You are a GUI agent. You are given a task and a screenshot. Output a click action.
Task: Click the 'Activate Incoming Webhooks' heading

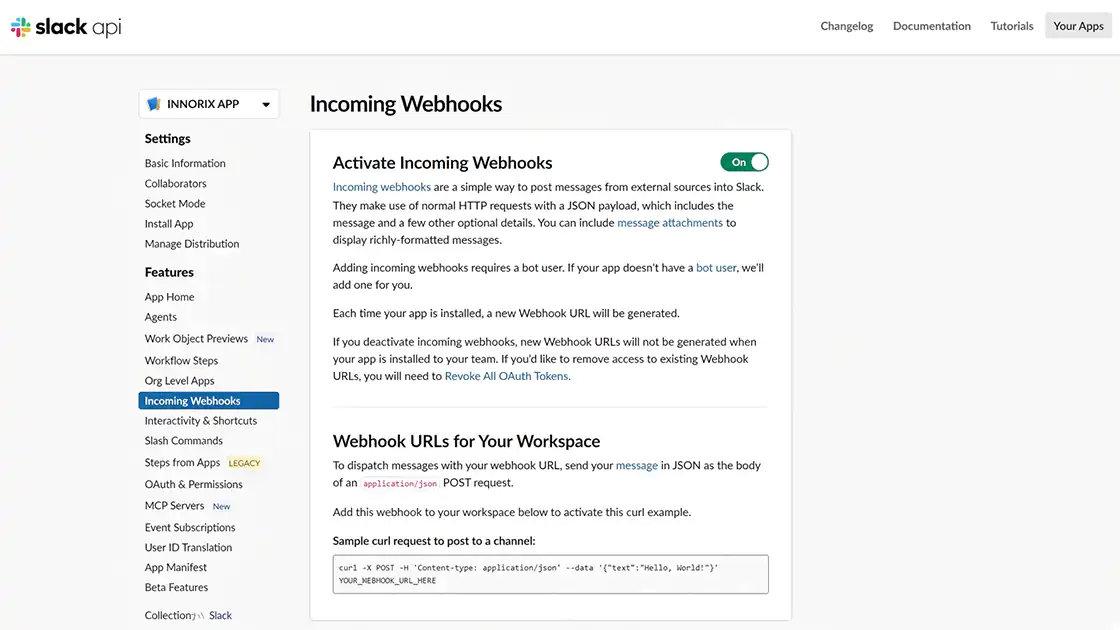tap(442, 162)
